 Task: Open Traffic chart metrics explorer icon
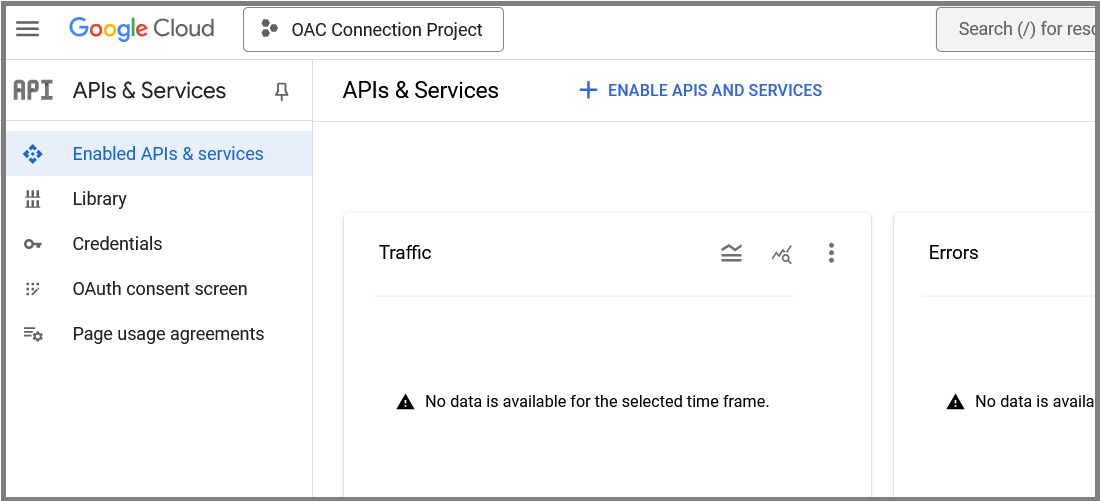coord(782,254)
